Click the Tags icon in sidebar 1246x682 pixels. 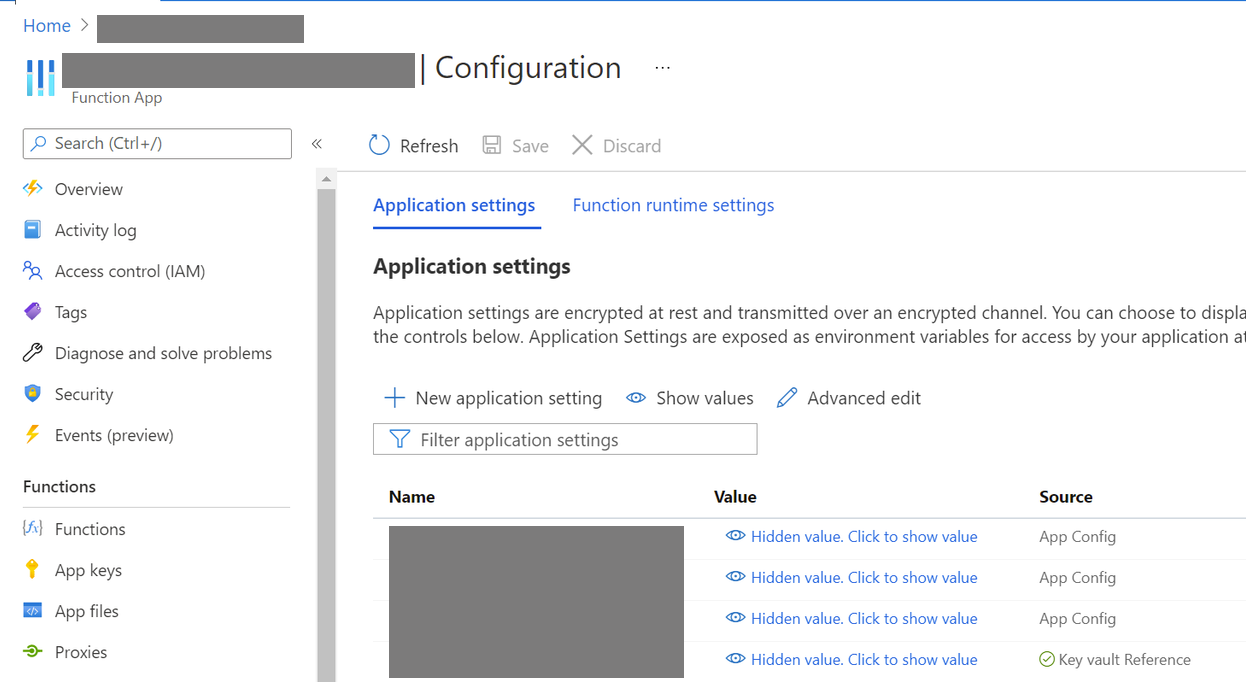tap(33, 312)
